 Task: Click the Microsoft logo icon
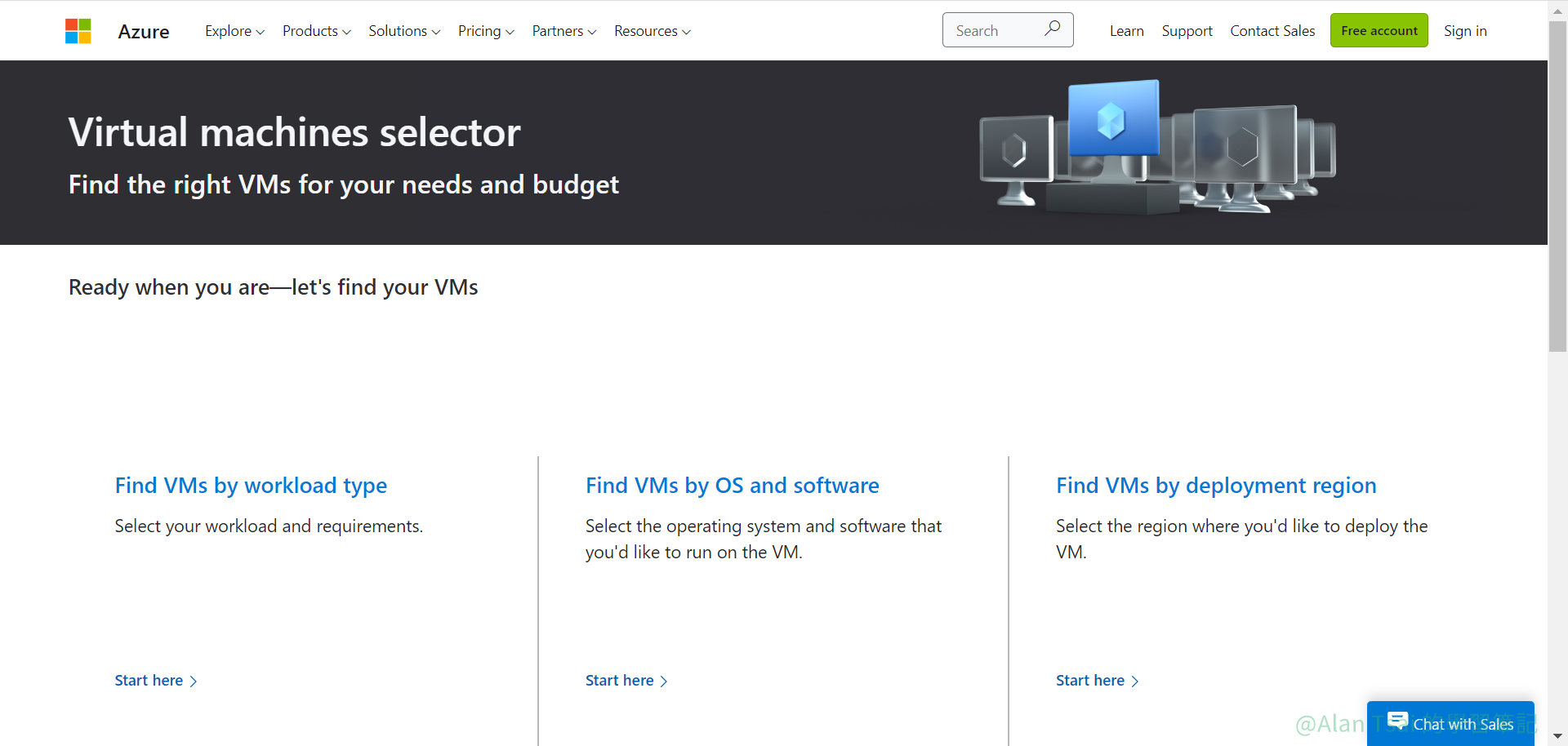pos(78,31)
